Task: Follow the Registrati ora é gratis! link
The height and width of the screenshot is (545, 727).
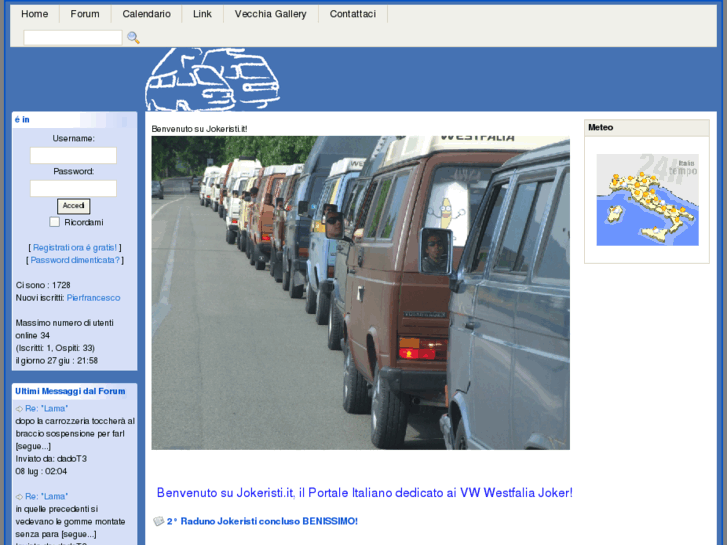Action: [x=75, y=248]
